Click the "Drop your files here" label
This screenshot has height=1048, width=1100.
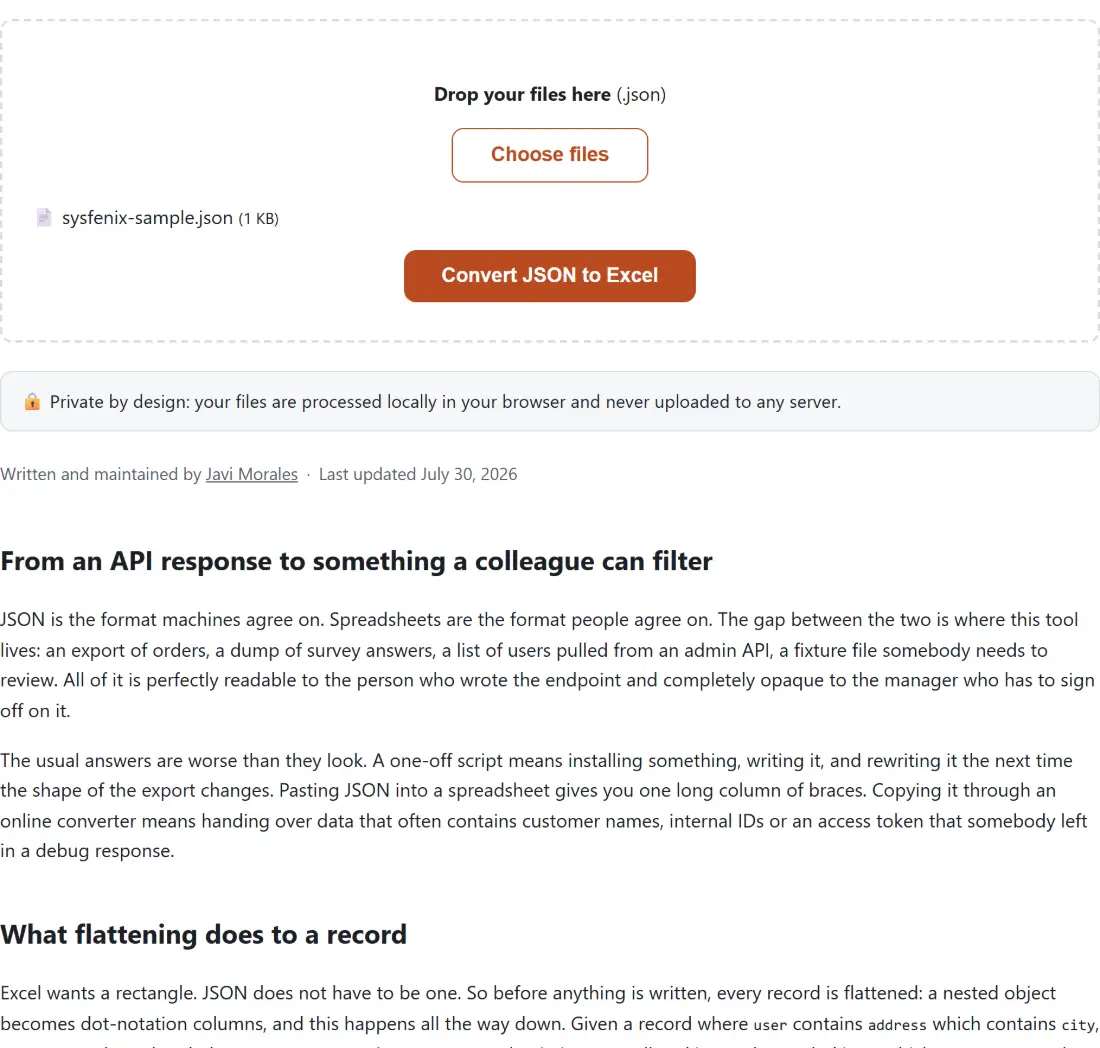pos(522,95)
